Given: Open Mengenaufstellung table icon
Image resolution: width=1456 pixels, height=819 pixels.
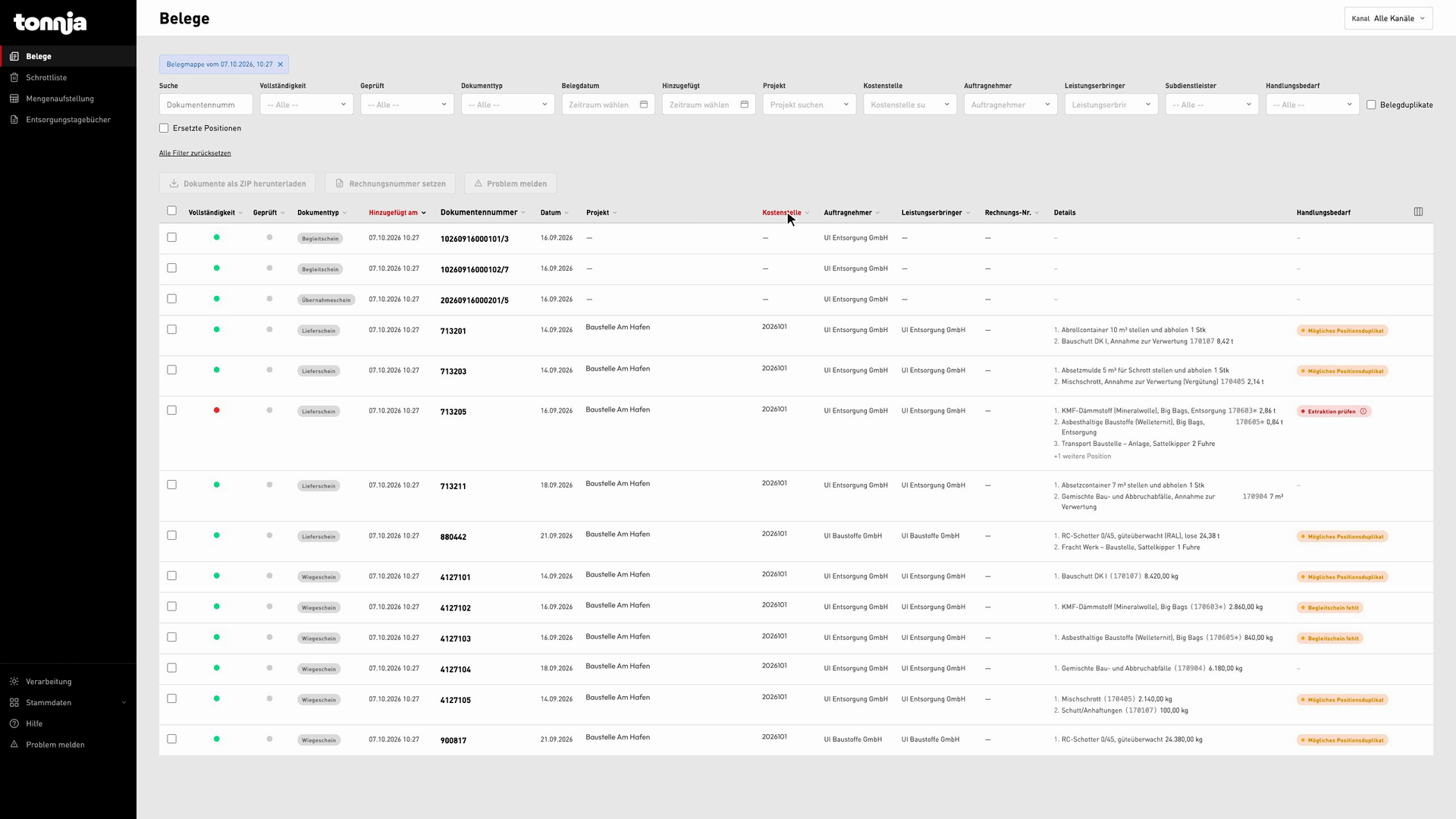Looking at the screenshot, I should click(14, 99).
